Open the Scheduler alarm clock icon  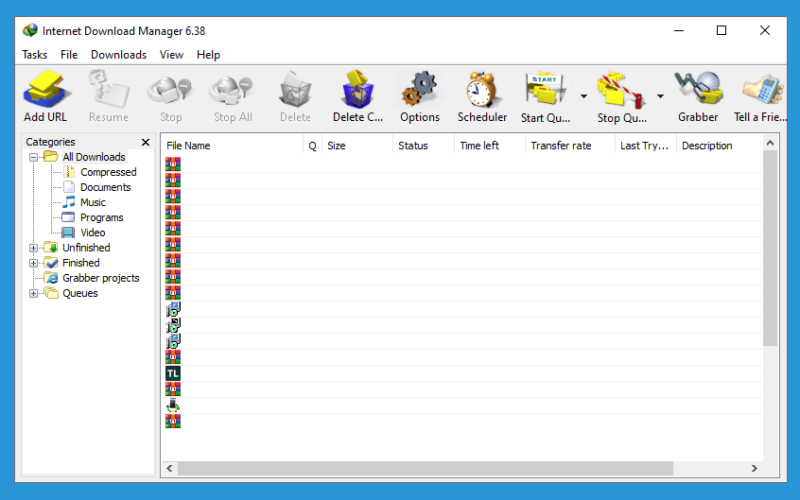coord(482,90)
